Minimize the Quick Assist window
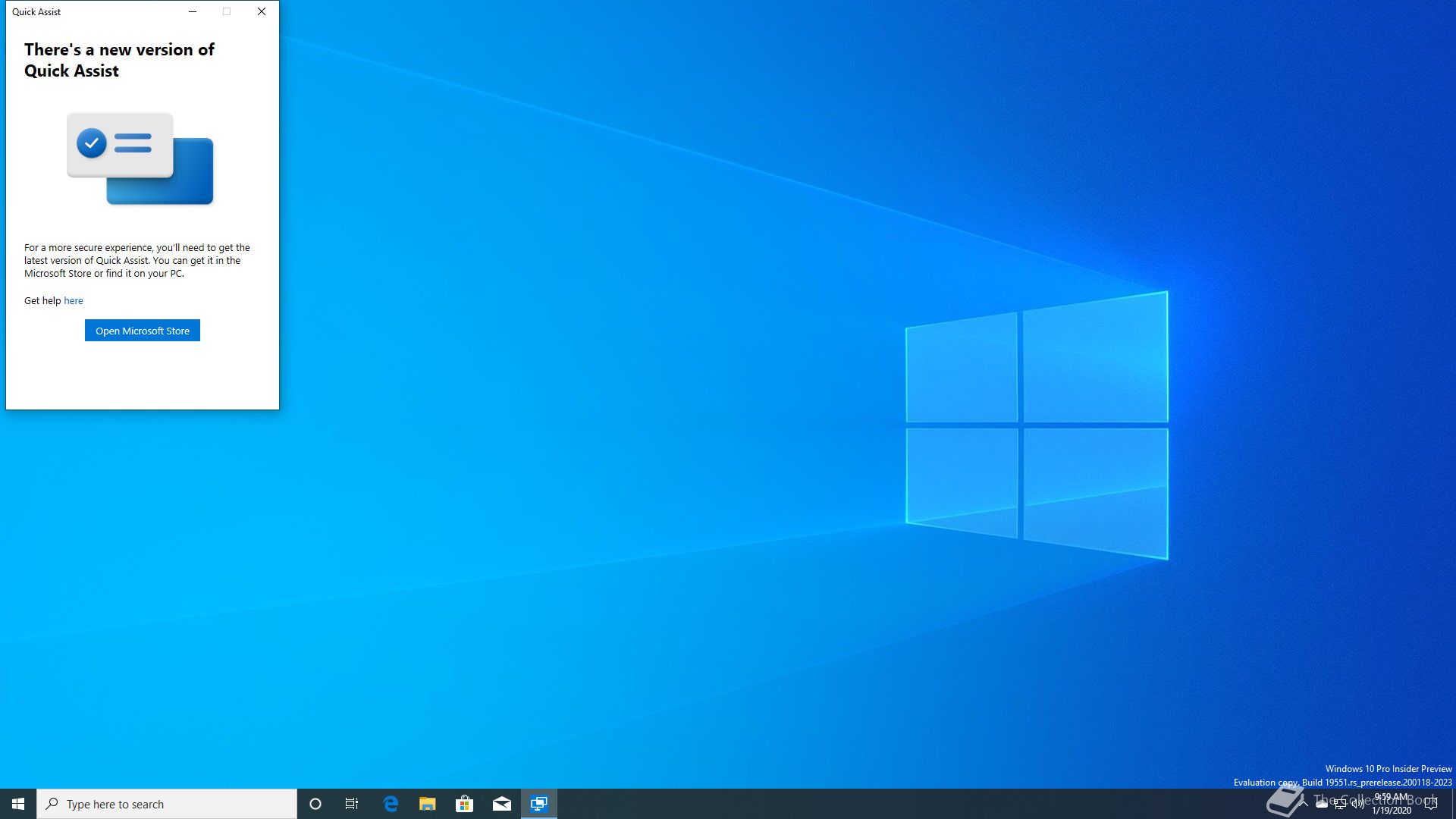 click(193, 11)
